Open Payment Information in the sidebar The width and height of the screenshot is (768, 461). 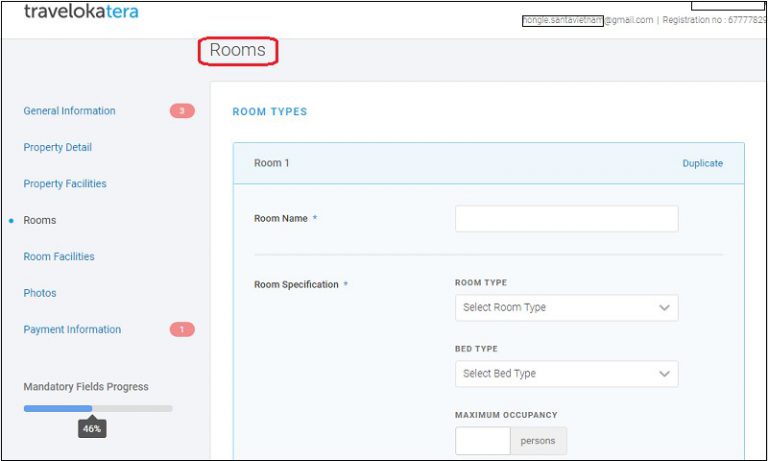[x=72, y=330]
